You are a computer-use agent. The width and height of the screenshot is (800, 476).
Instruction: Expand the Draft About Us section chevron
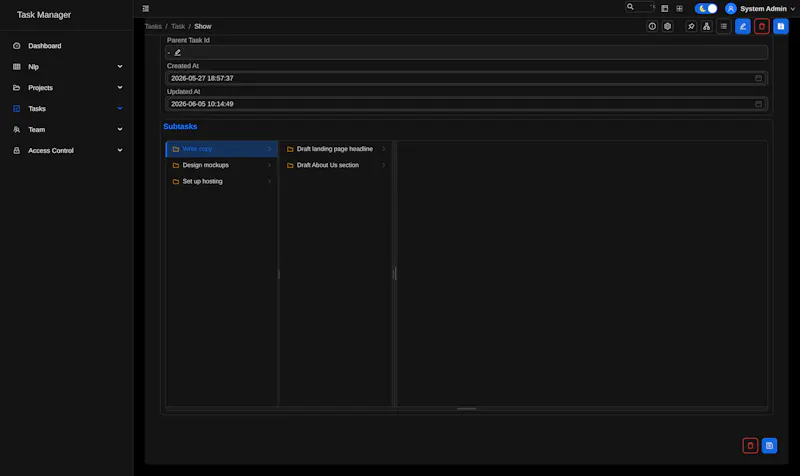click(384, 165)
